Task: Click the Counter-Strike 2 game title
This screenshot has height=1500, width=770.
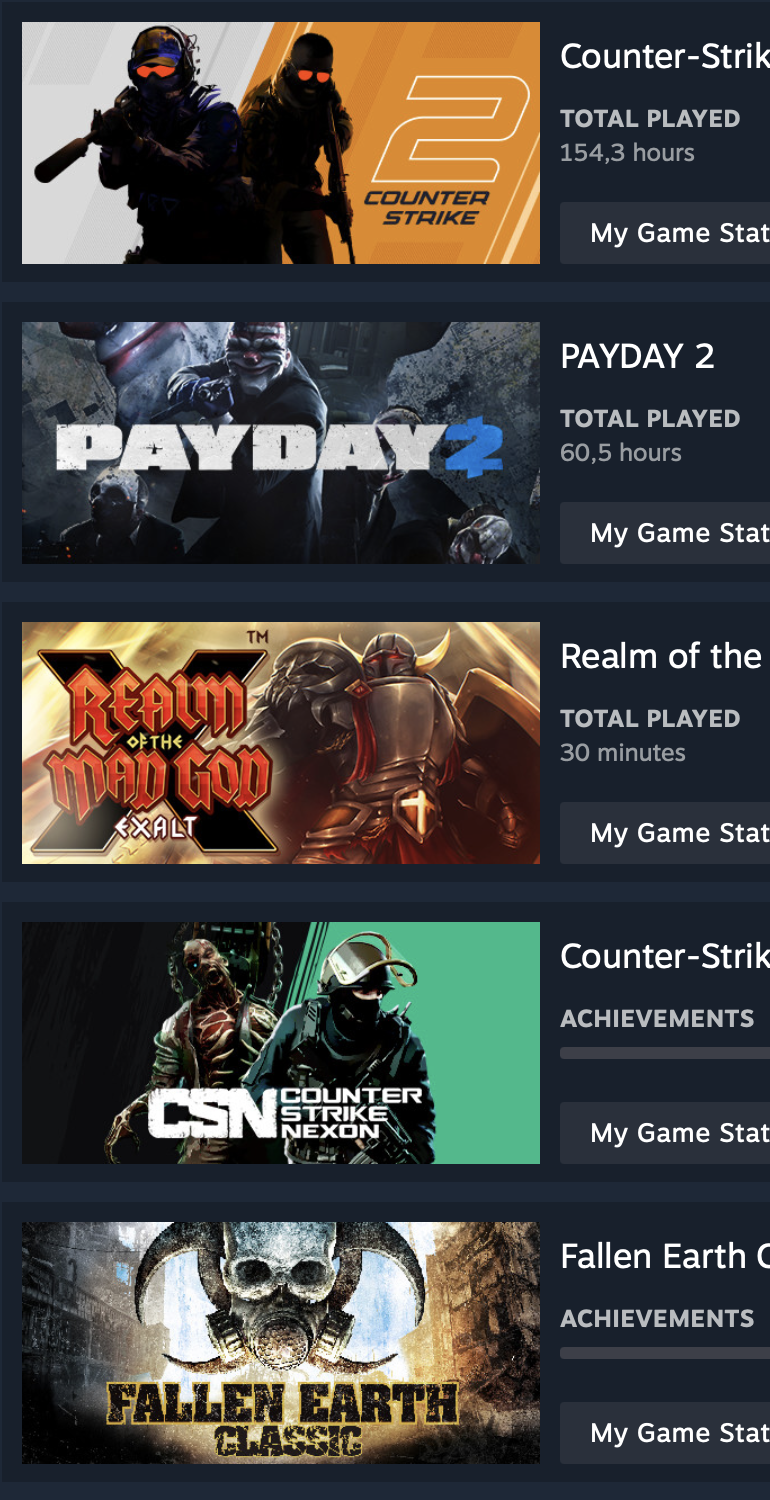Action: coord(665,56)
